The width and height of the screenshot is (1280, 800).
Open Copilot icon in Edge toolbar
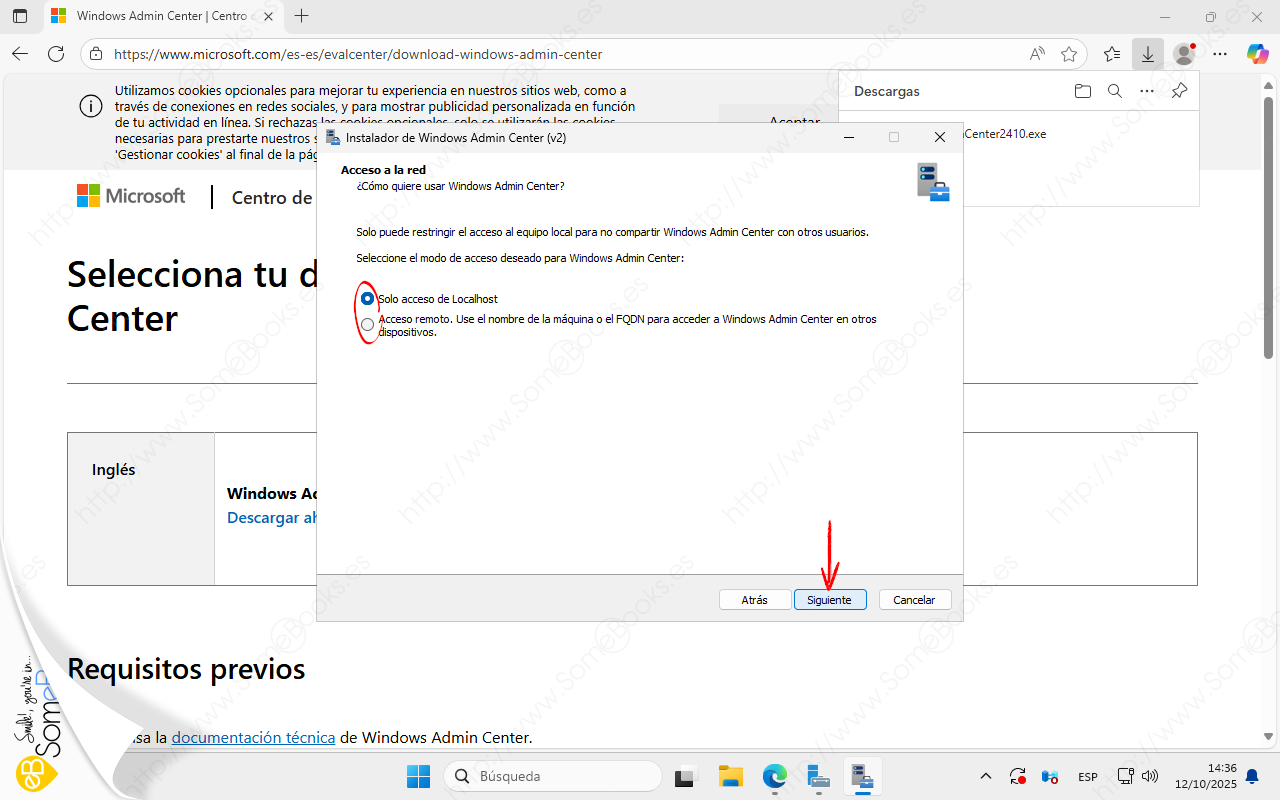point(1257,54)
